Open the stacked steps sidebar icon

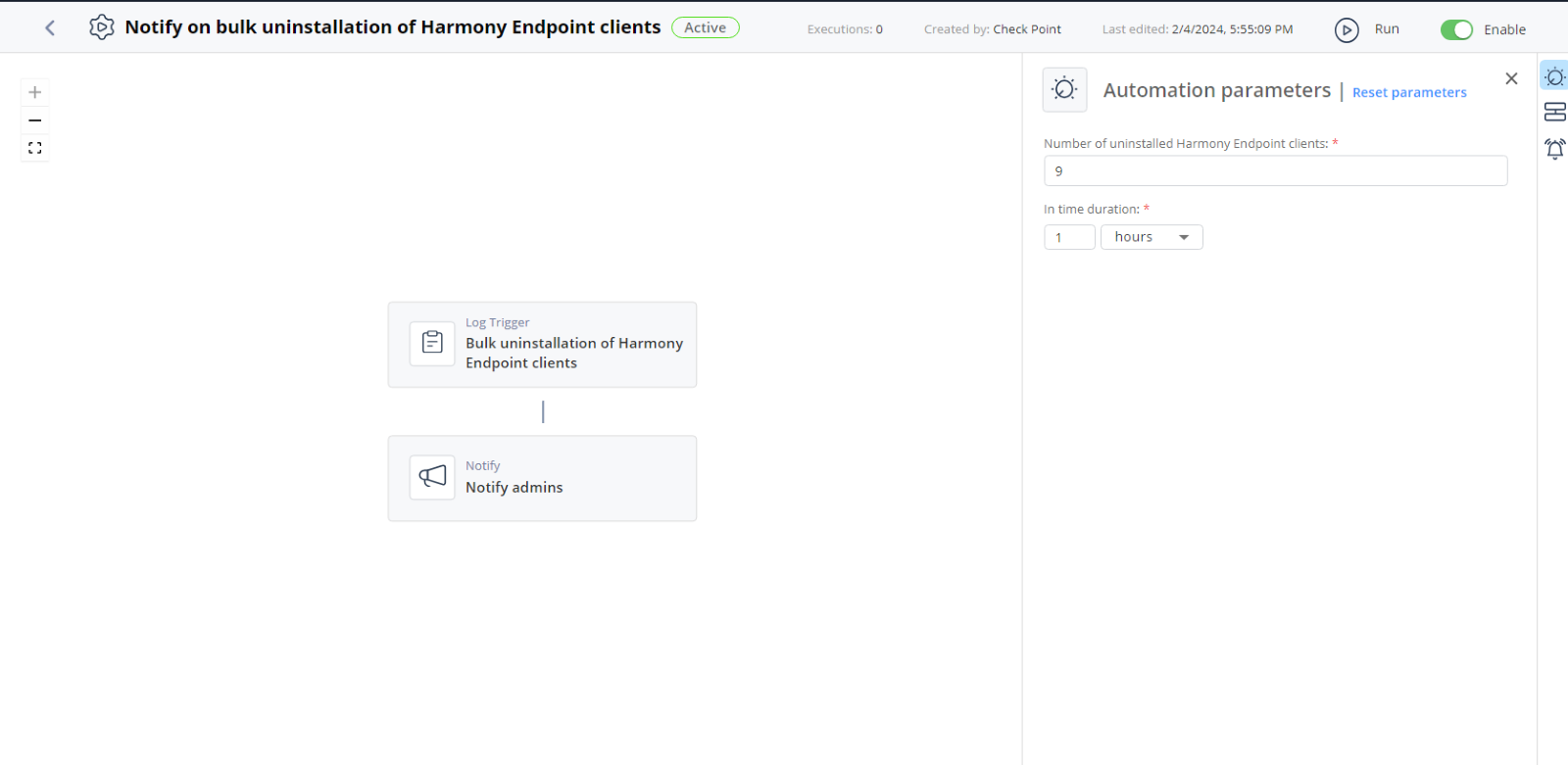click(1555, 112)
